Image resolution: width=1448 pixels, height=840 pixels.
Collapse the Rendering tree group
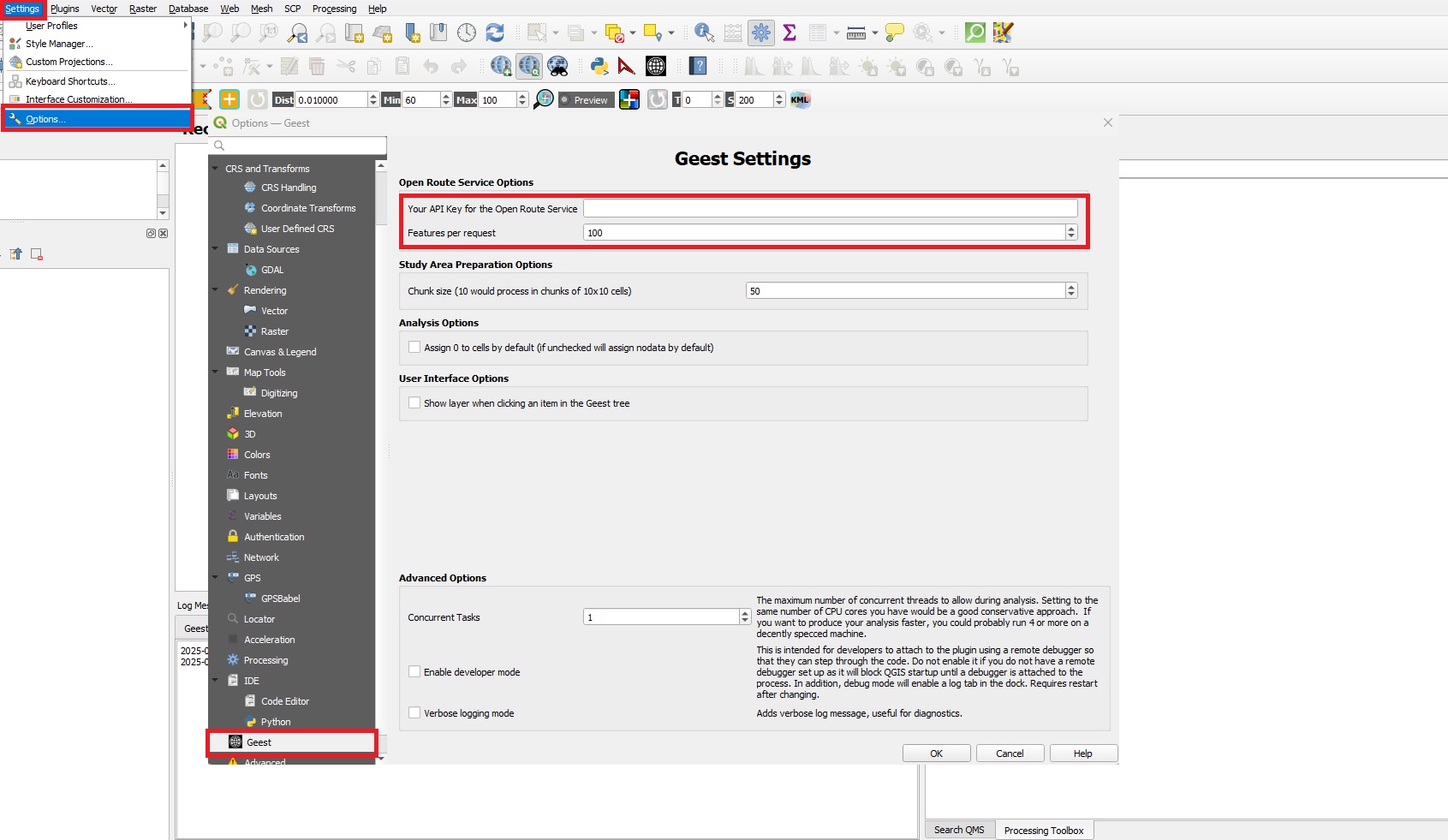click(x=215, y=290)
